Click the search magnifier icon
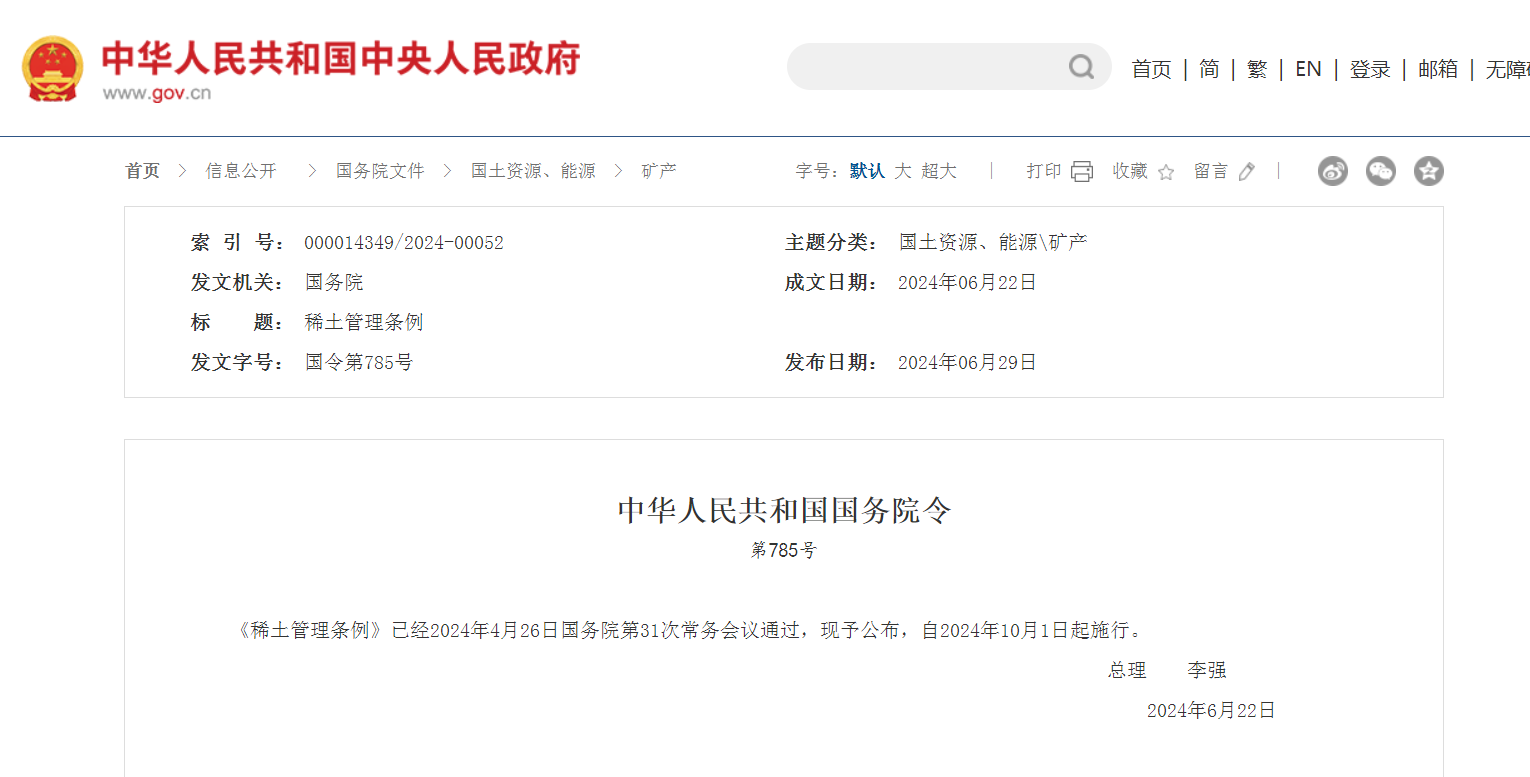Viewport: 1530px width, 777px height. tap(1081, 67)
